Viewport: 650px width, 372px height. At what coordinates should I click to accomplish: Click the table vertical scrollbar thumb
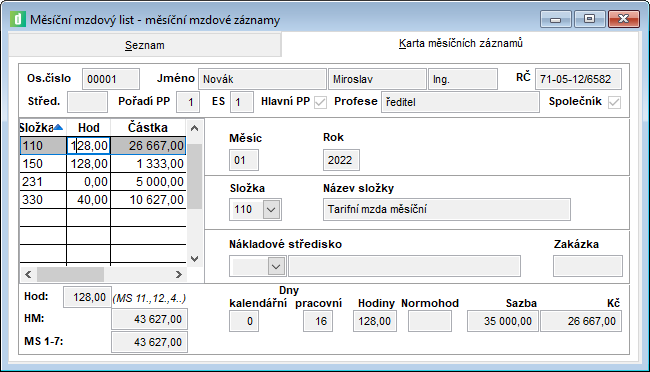(194, 176)
